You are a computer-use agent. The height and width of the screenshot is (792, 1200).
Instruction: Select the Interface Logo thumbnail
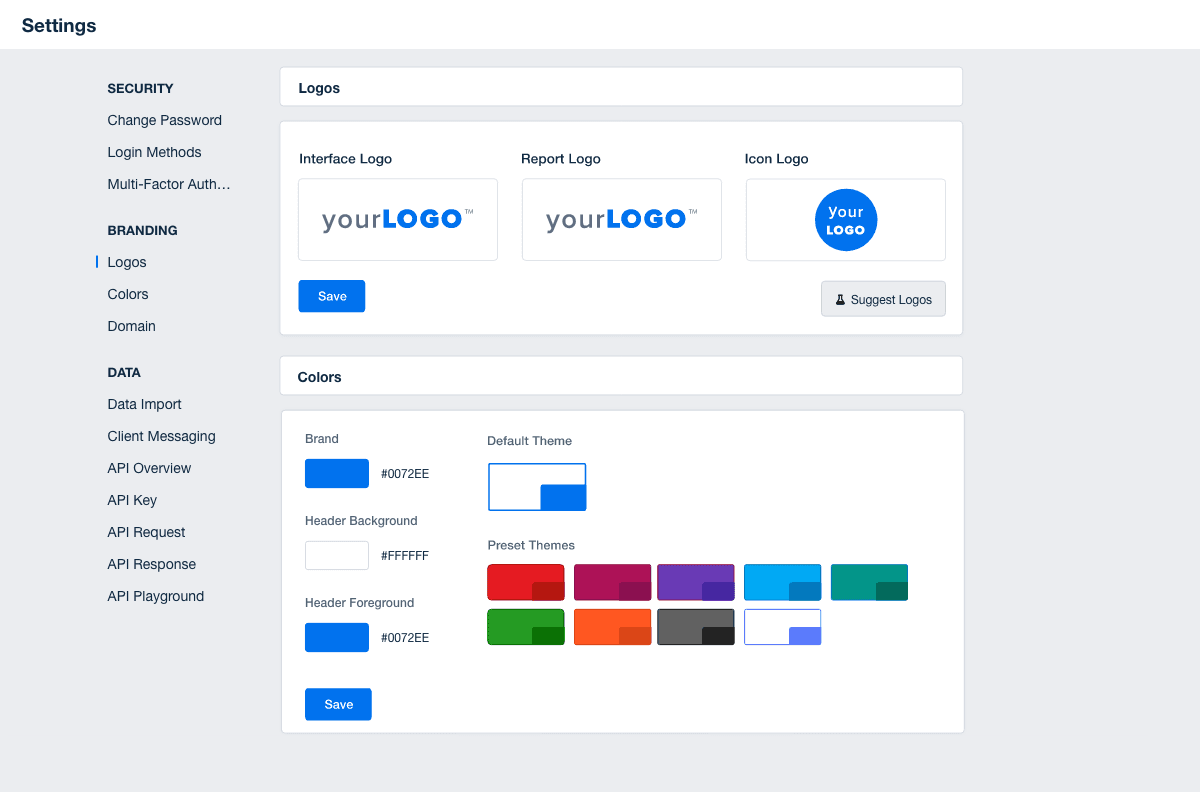pyautogui.click(x=397, y=219)
